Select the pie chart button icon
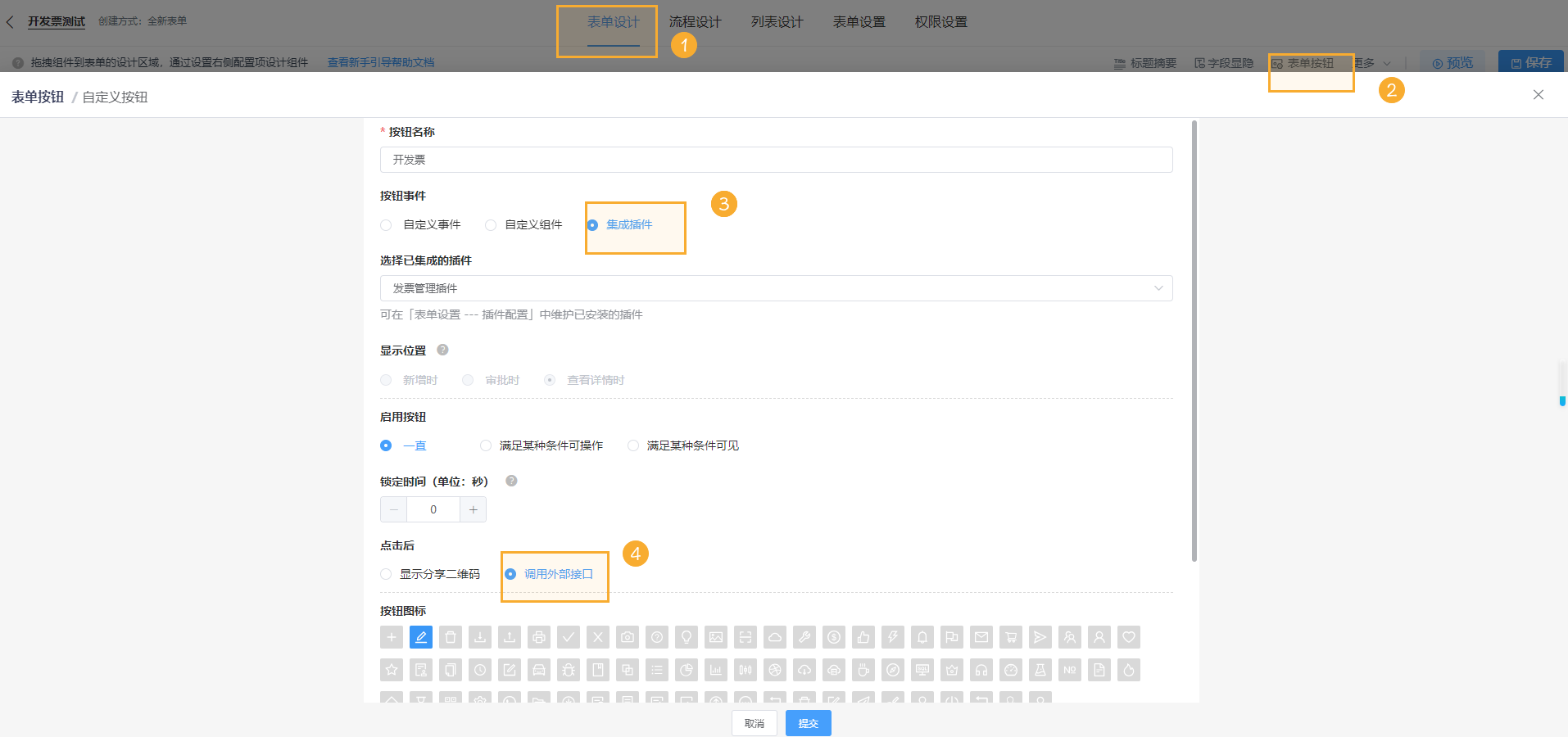This screenshot has width=1568, height=737. (685, 670)
